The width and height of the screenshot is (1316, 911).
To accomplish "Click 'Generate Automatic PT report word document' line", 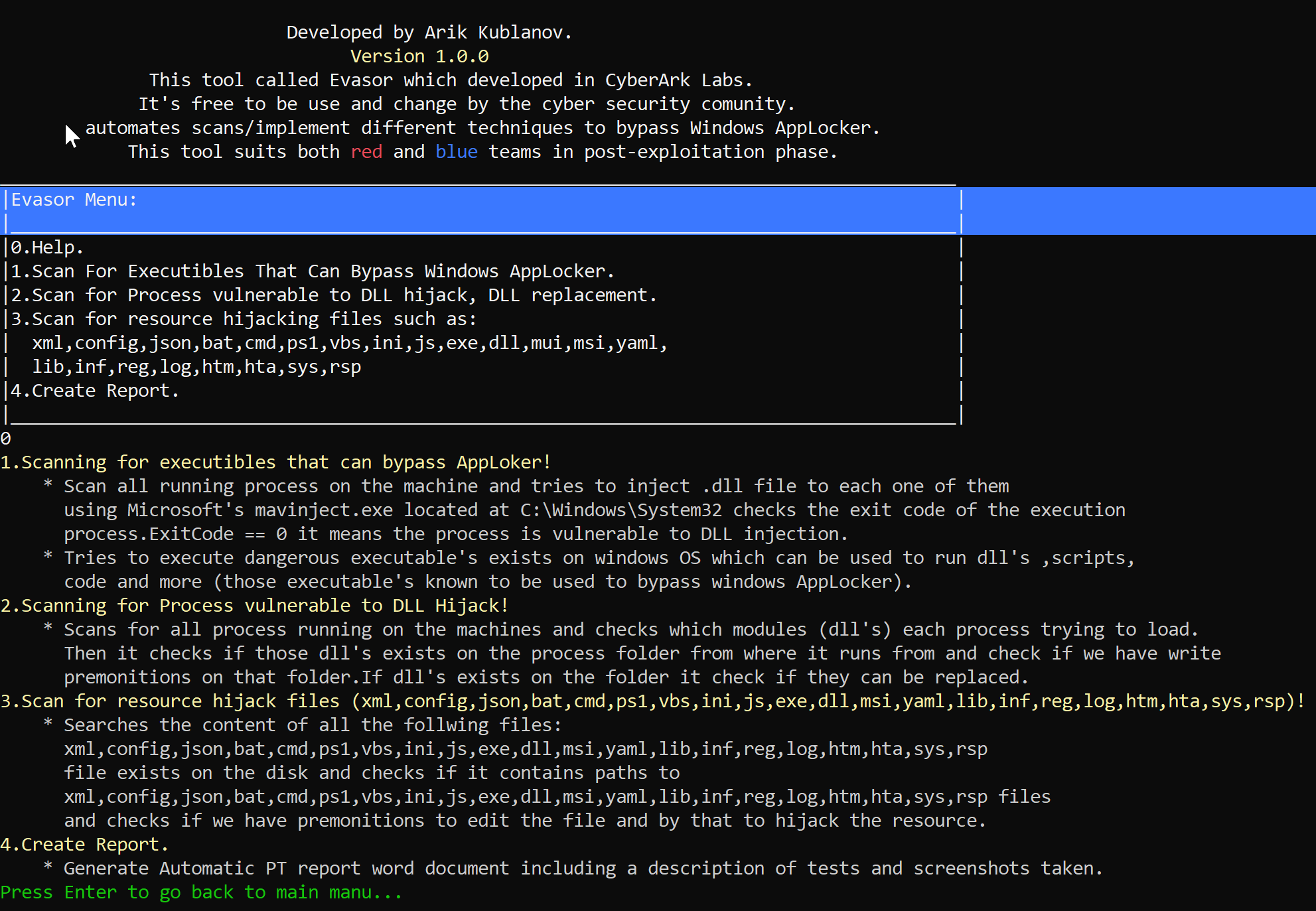I will pyautogui.click(x=583, y=869).
